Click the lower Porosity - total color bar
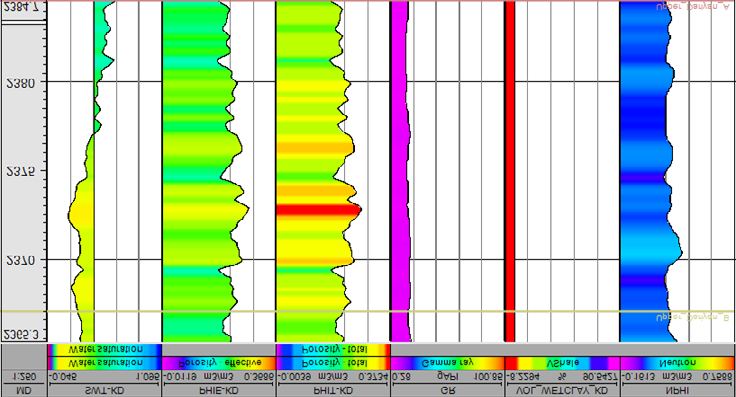This screenshot has width=736, height=397. 333,363
